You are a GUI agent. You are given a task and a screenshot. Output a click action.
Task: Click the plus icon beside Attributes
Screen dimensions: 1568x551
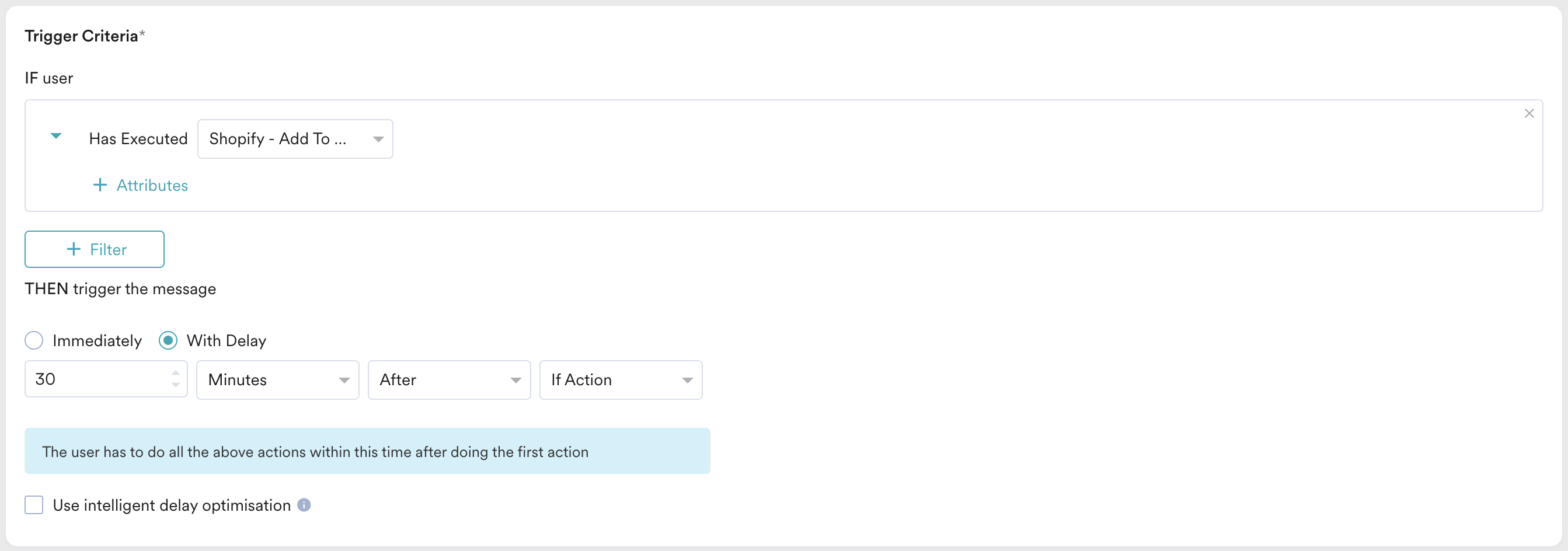click(x=100, y=185)
